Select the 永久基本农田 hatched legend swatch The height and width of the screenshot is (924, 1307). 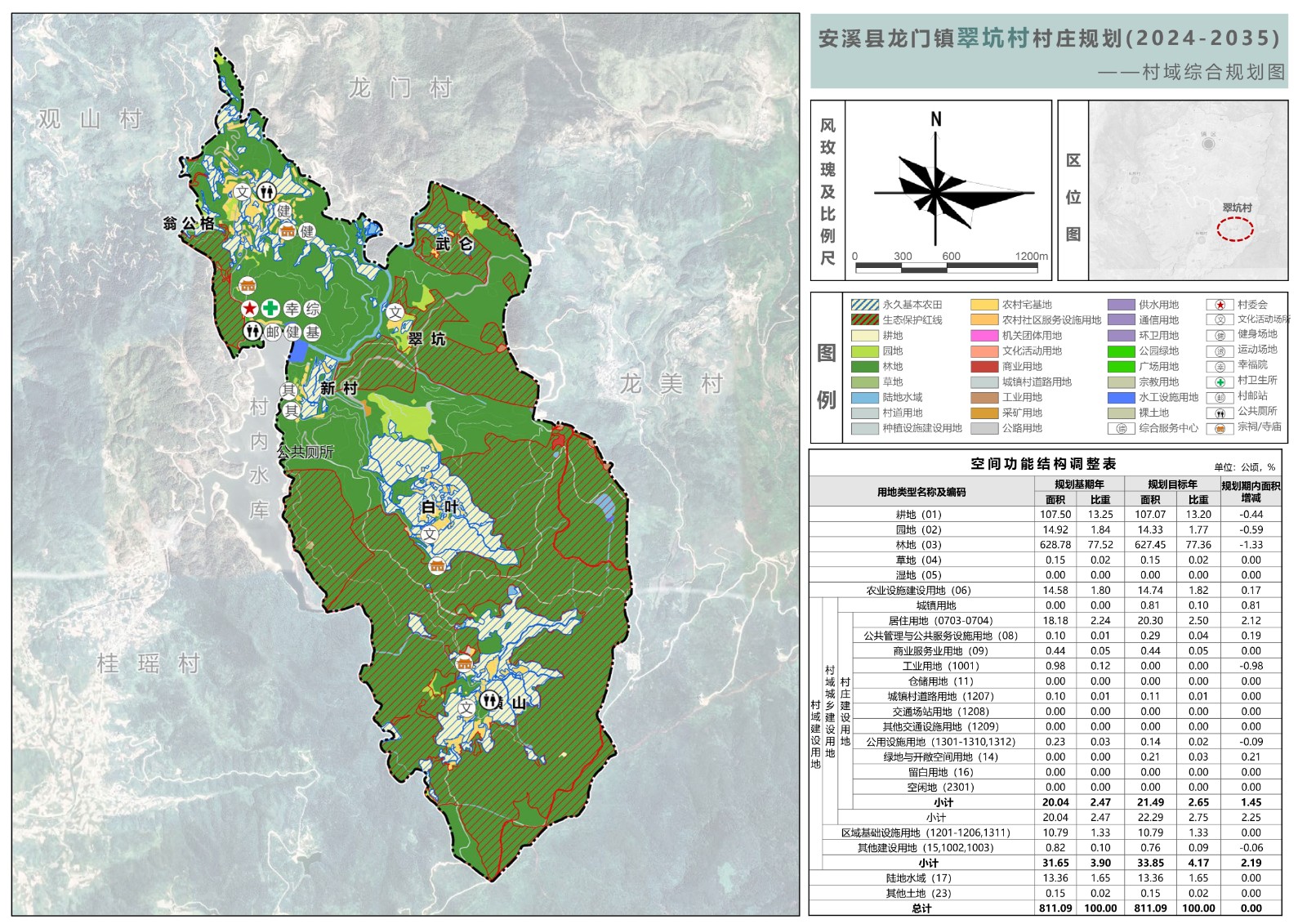tap(864, 305)
